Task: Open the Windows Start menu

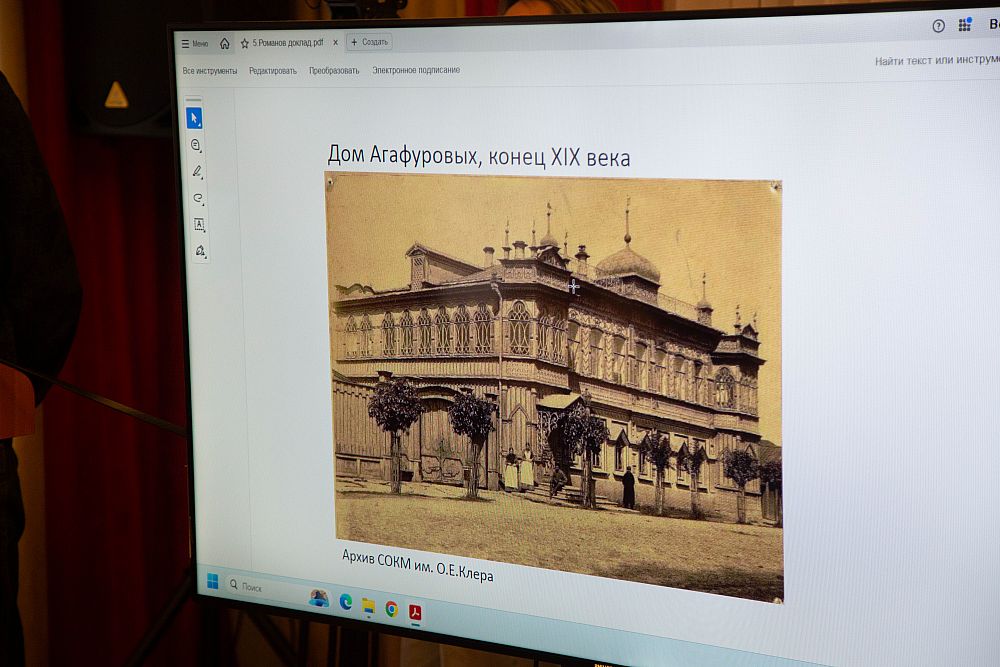Action: [212, 581]
